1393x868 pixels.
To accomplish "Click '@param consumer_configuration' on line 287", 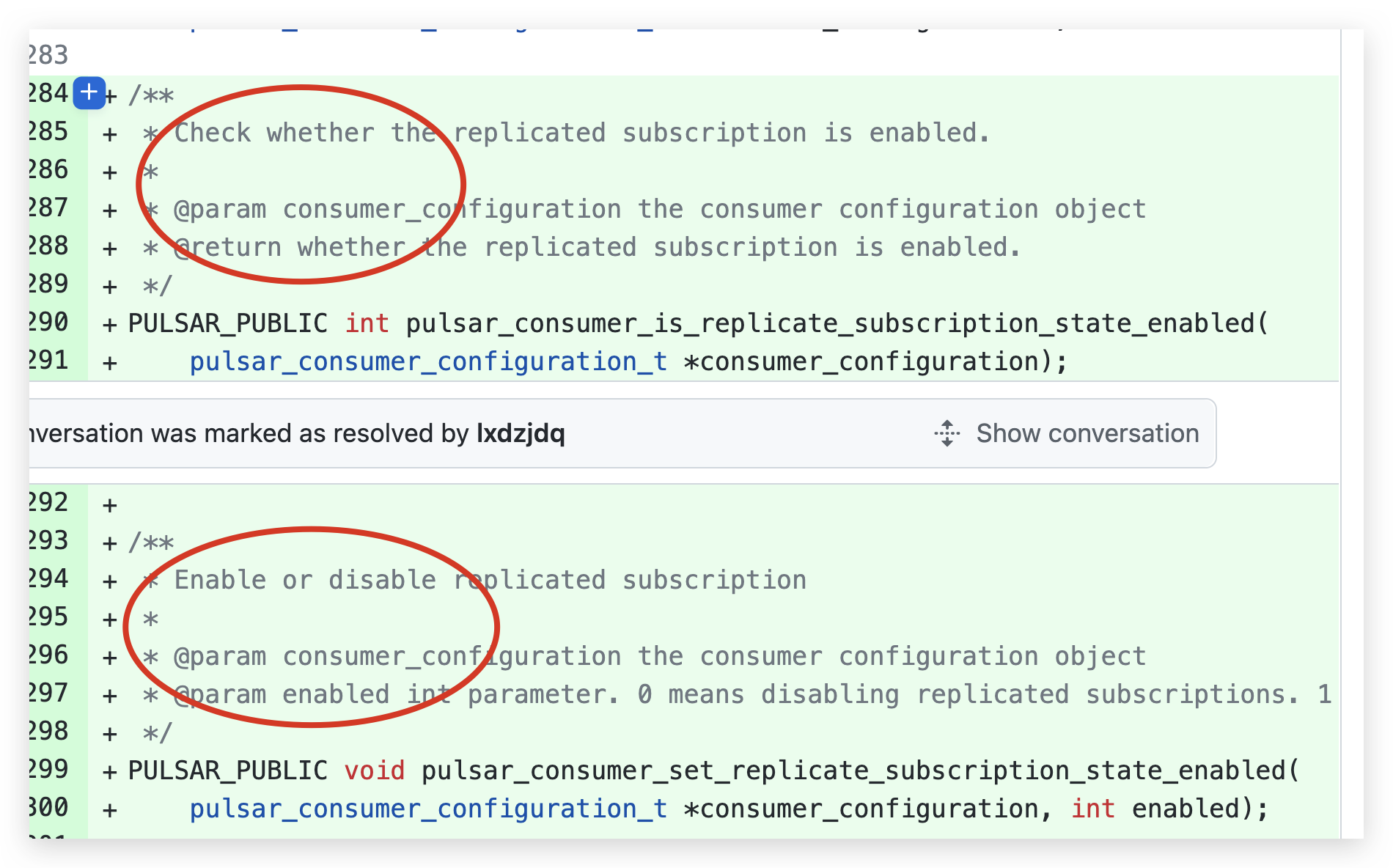I will pyautogui.click(x=397, y=210).
